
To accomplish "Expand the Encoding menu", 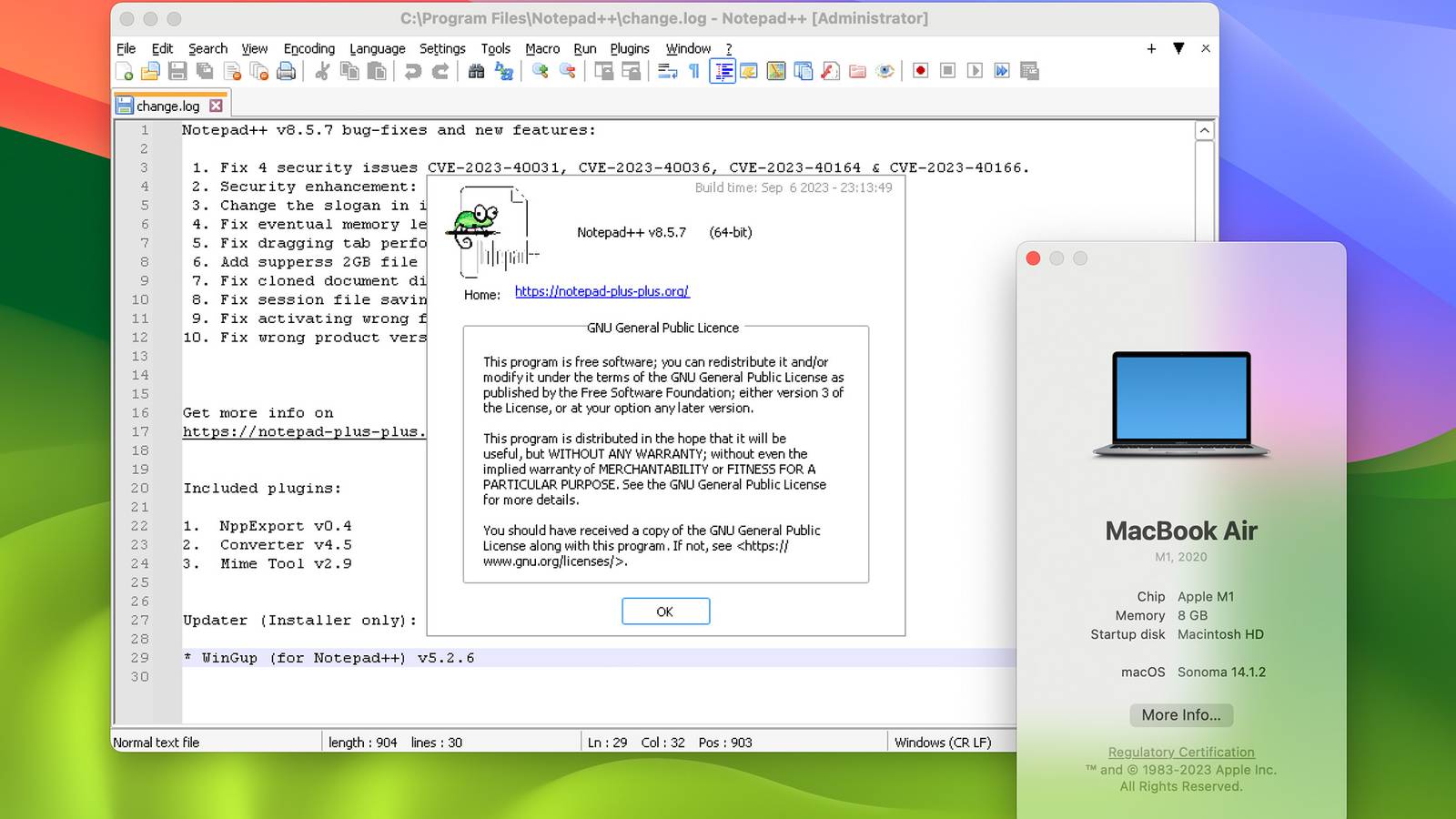I will click(x=308, y=49).
